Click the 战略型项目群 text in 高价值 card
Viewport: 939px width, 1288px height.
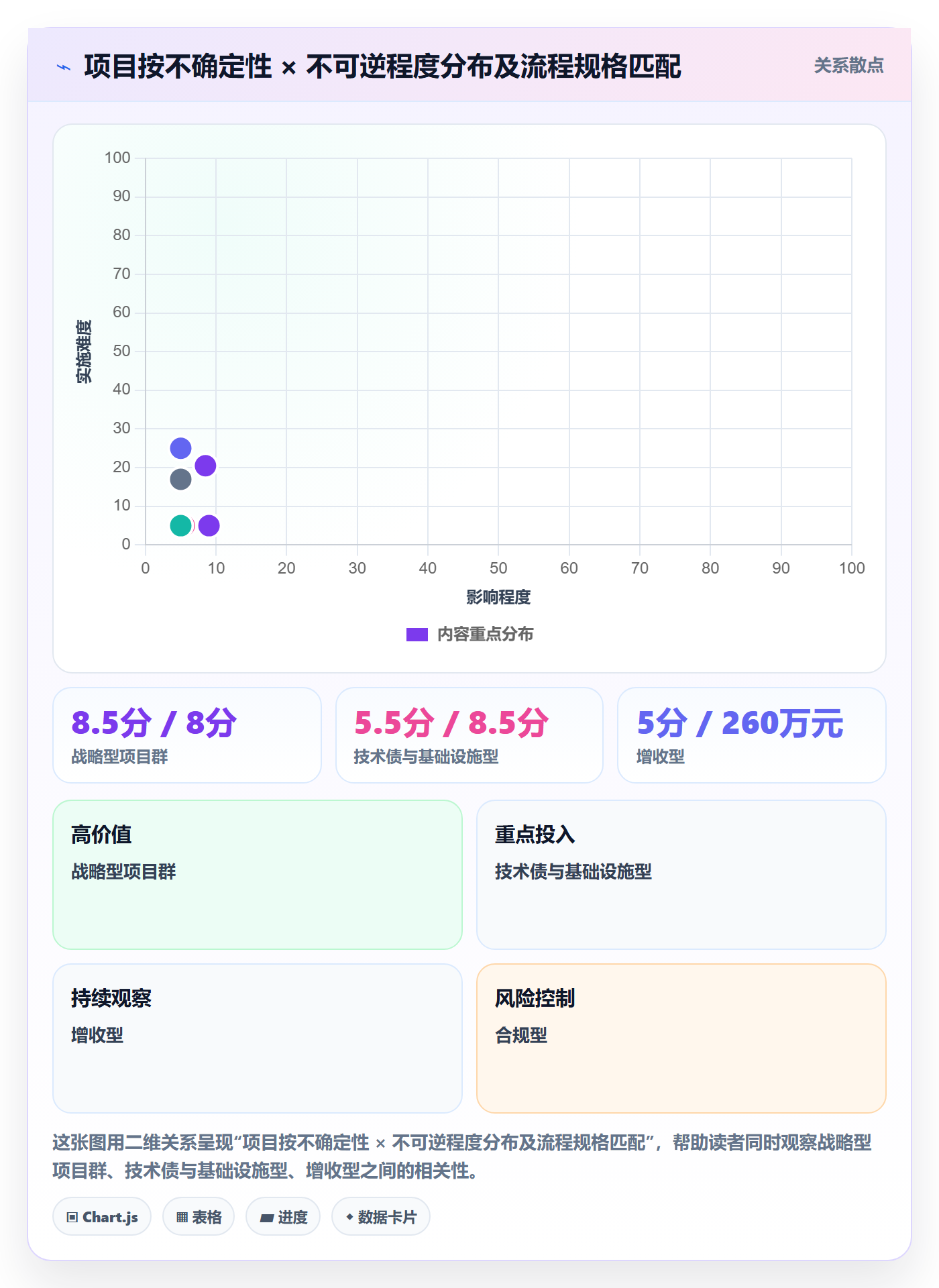pos(123,872)
